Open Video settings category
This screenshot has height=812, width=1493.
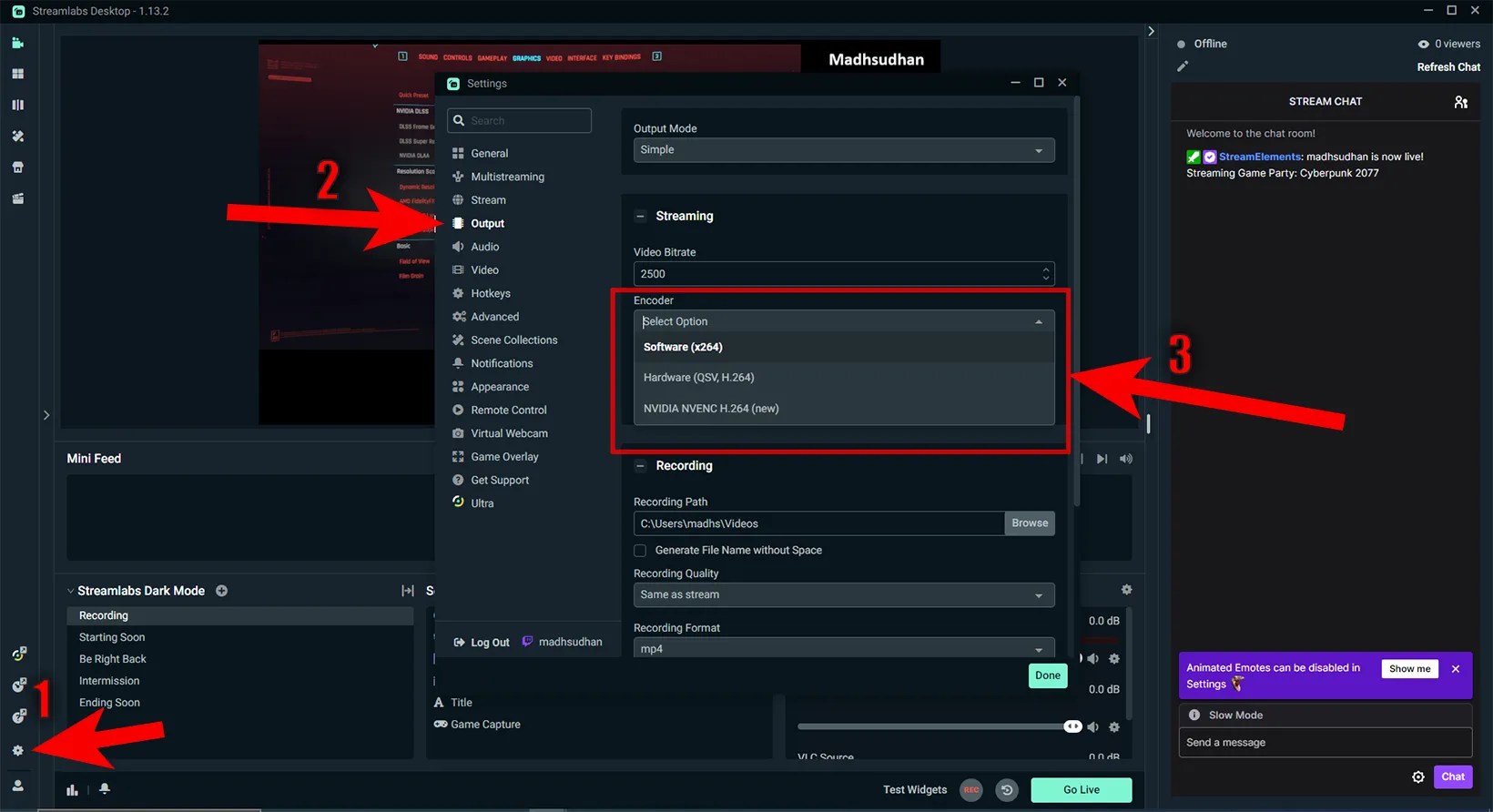point(484,270)
